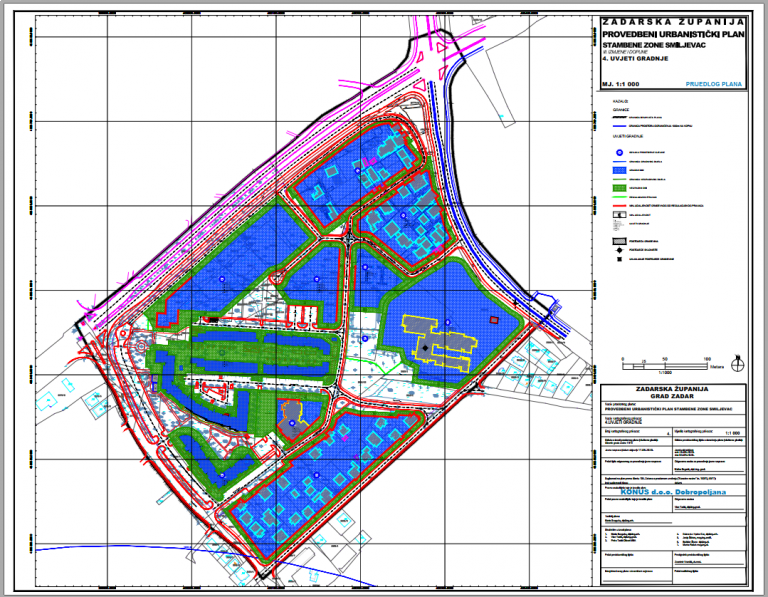
Task: Click the gray rectangle legend symbol
Action: [620, 242]
